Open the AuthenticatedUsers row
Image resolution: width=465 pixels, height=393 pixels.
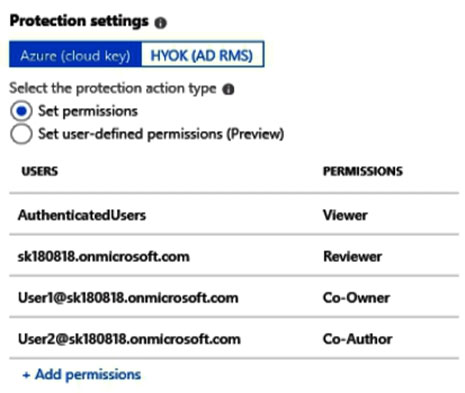[234, 215]
